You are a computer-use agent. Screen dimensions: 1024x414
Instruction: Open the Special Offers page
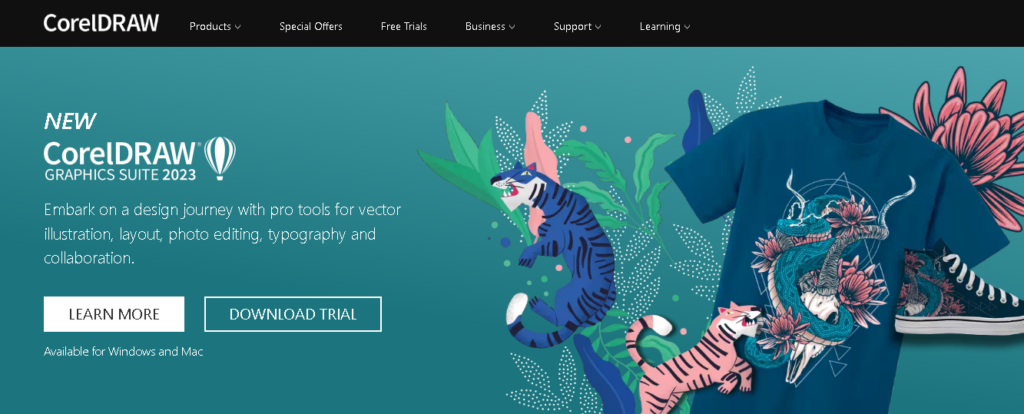tap(311, 27)
